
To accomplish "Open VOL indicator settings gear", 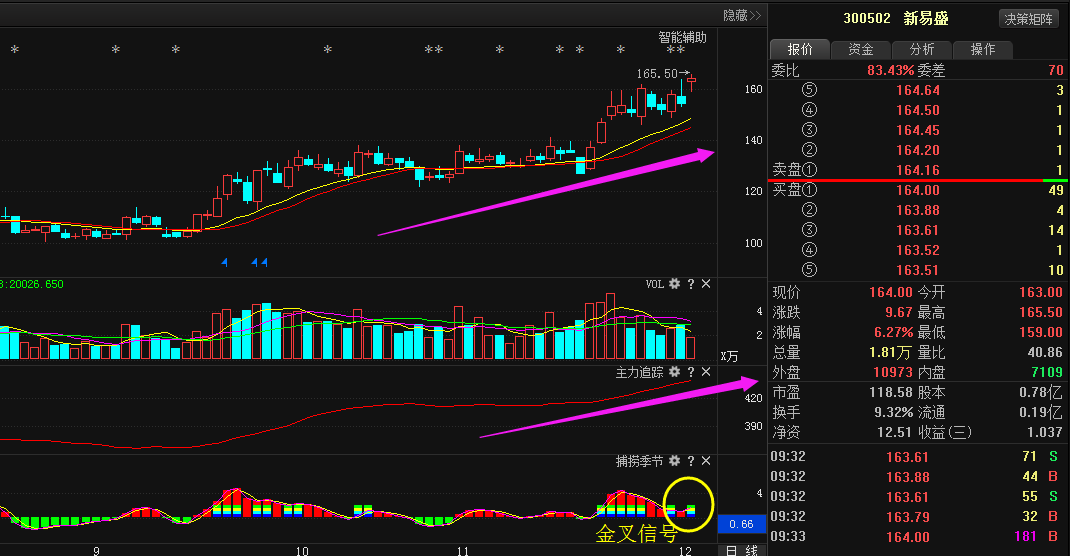I will (675, 284).
